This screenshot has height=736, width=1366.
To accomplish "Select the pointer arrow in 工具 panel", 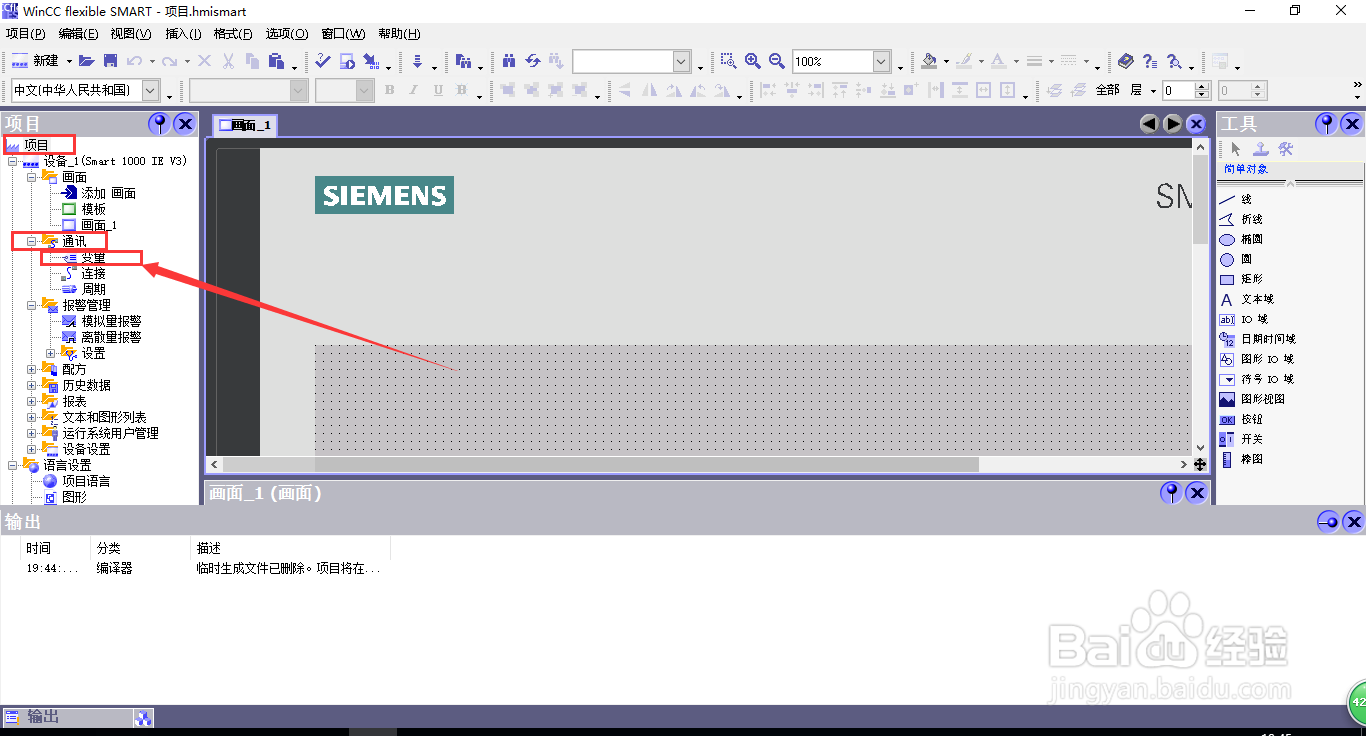I will [1236, 149].
